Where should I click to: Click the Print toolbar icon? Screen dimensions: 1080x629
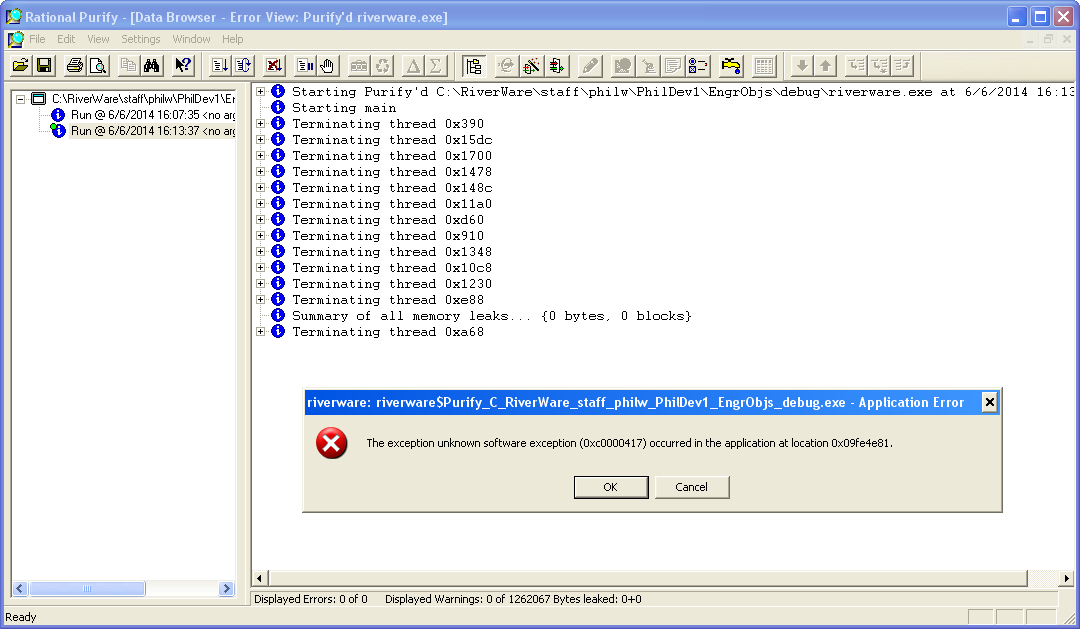74,65
